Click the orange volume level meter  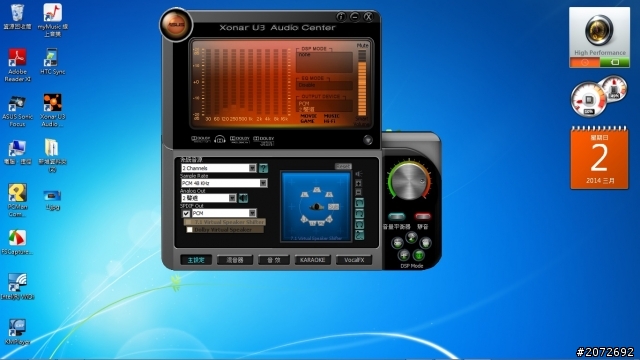tap(362, 83)
